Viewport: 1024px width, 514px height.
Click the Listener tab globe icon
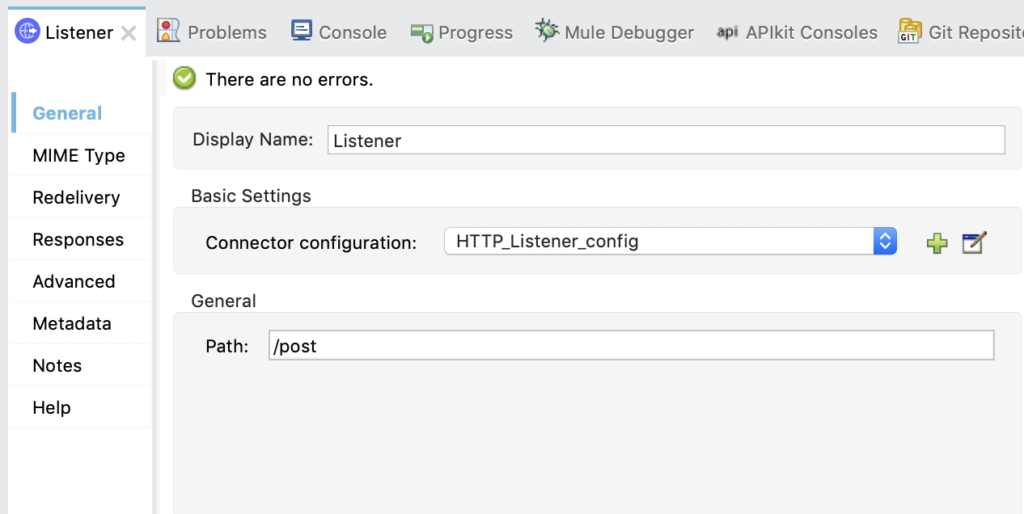28,32
